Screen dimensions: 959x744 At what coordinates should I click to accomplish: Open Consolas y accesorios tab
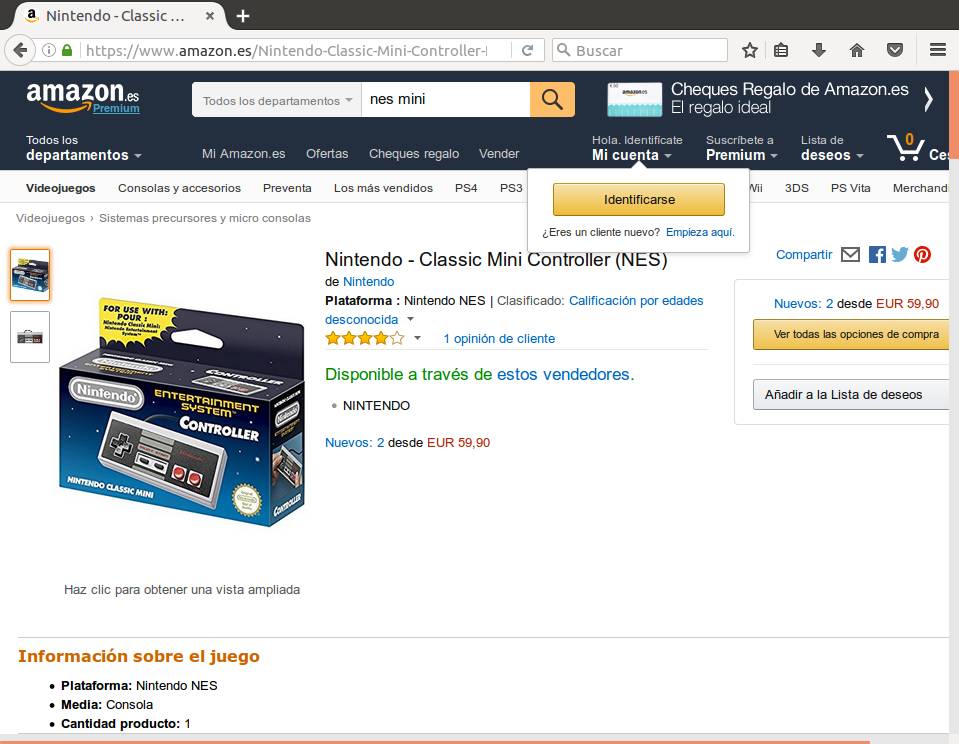coord(179,188)
